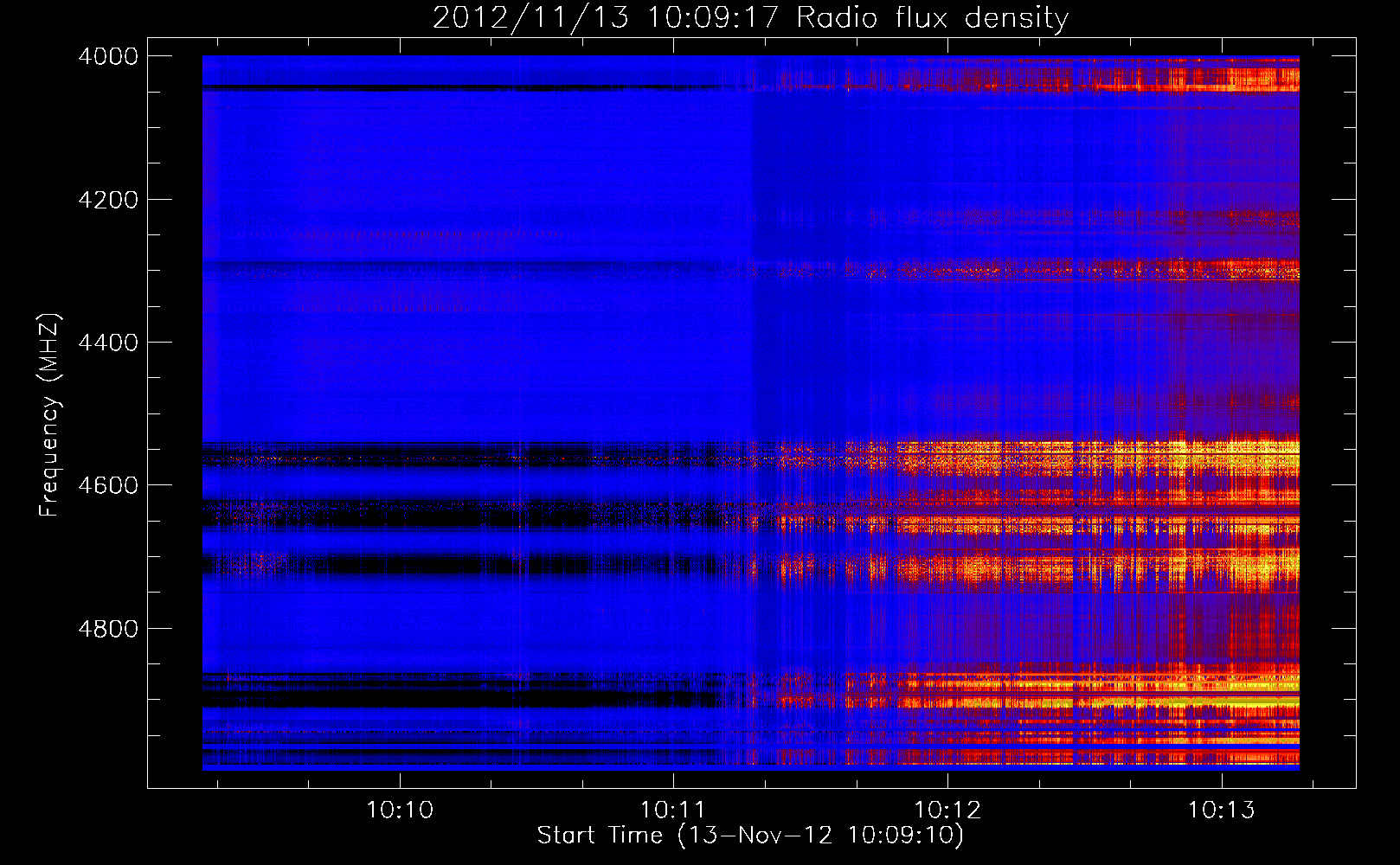This screenshot has width=1400, height=865.
Task: Click the 10:10 time axis label
Action: tap(400, 811)
